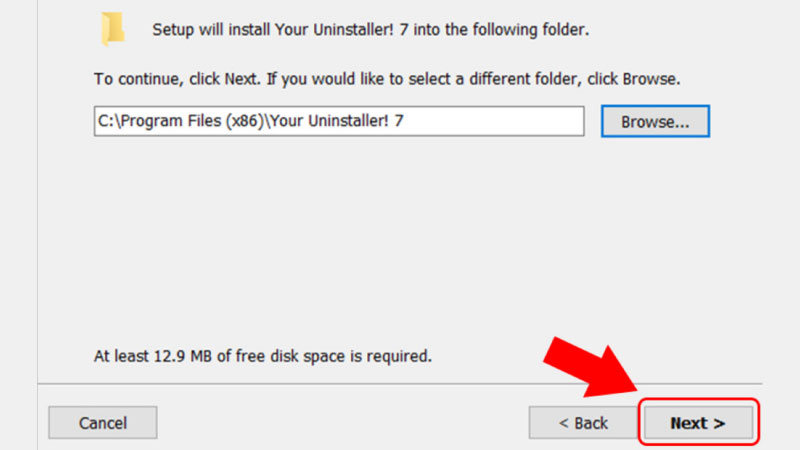Proceed by clicking Next >

tap(698, 422)
